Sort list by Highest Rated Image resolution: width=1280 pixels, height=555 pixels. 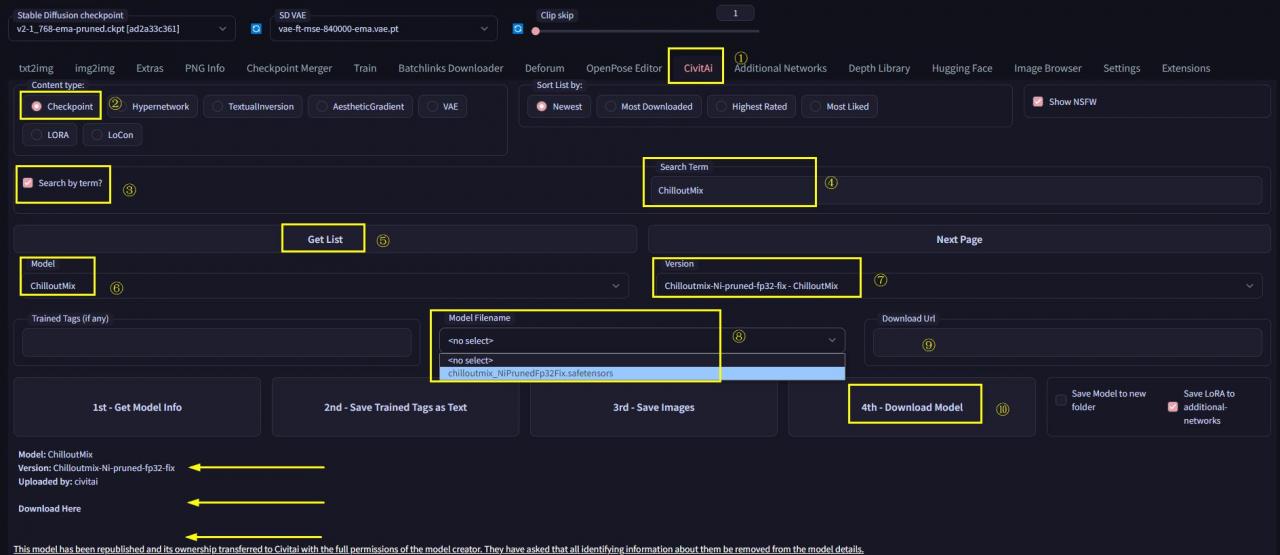751,106
